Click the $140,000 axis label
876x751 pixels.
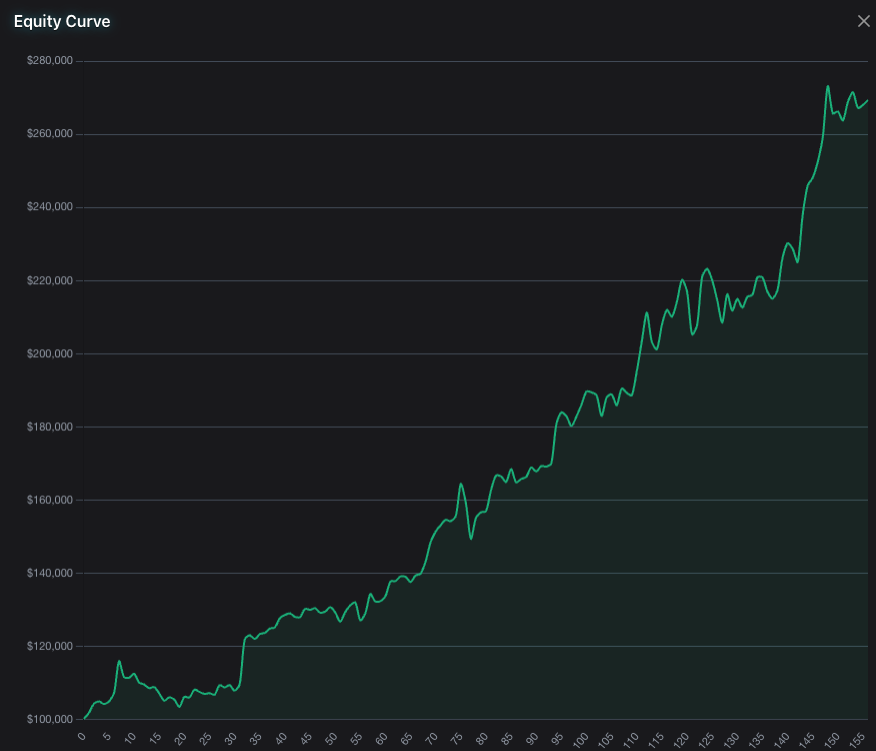(x=50, y=573)
